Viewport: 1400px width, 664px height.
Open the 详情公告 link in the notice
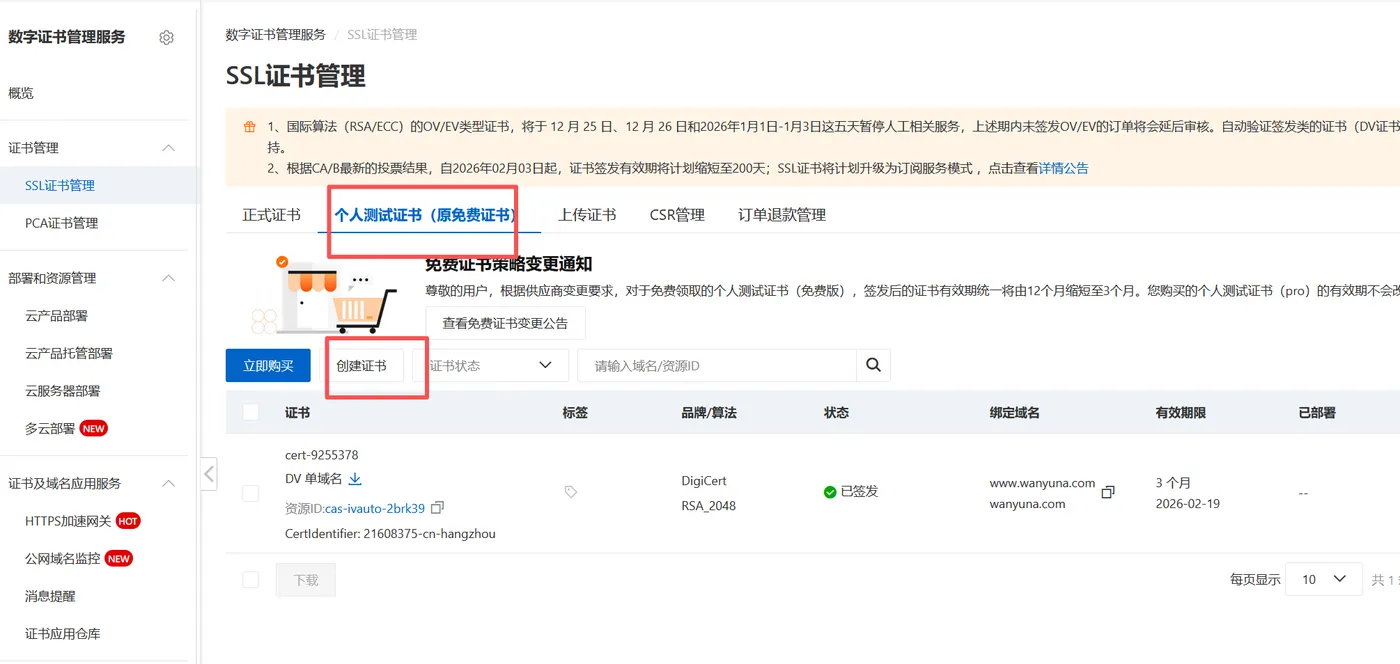click(1064, 169)
